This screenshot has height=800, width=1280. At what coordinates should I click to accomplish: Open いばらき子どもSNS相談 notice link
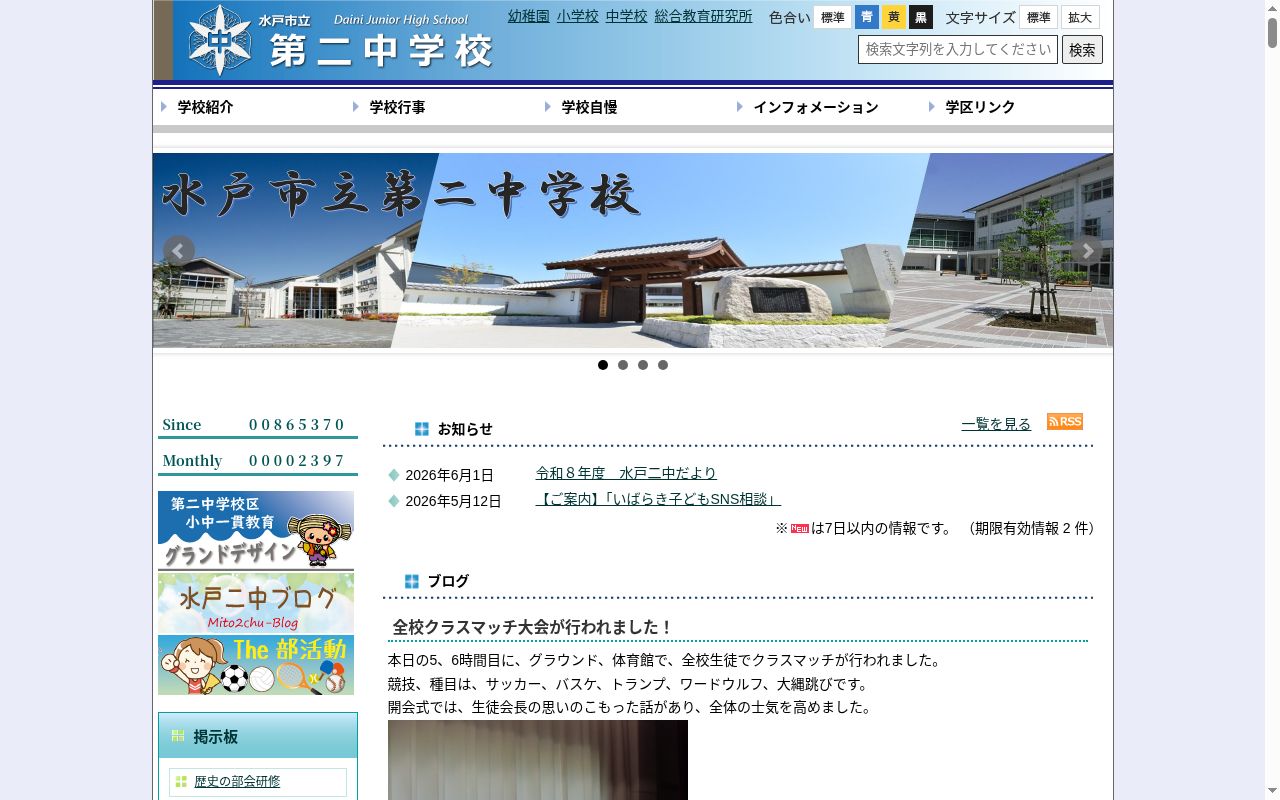(x=658, y=499)
